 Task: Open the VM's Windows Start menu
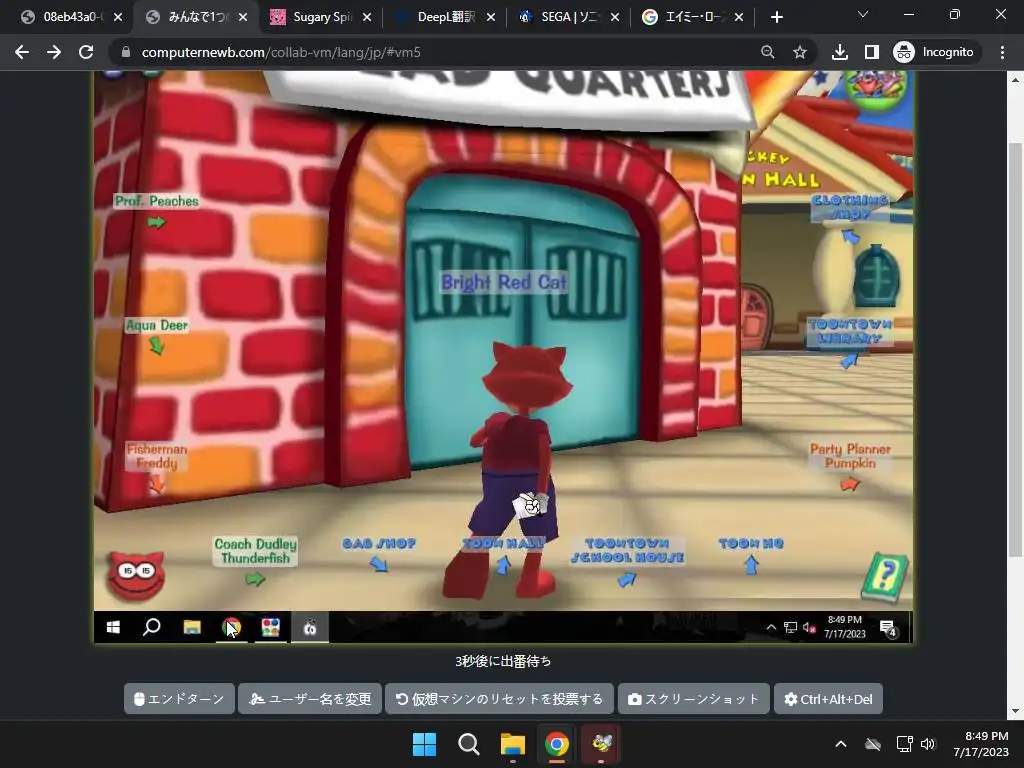tap(113, 627)
